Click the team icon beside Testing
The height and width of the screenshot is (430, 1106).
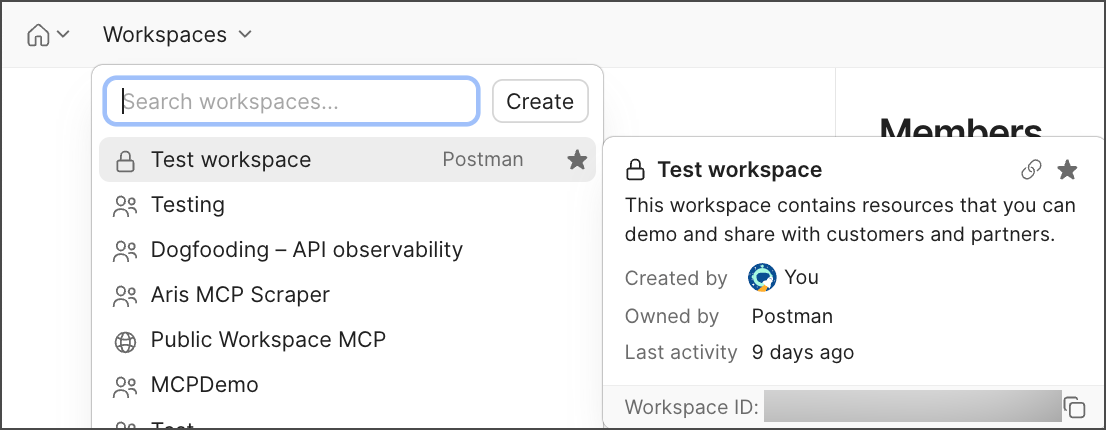(x=125, y=206)
